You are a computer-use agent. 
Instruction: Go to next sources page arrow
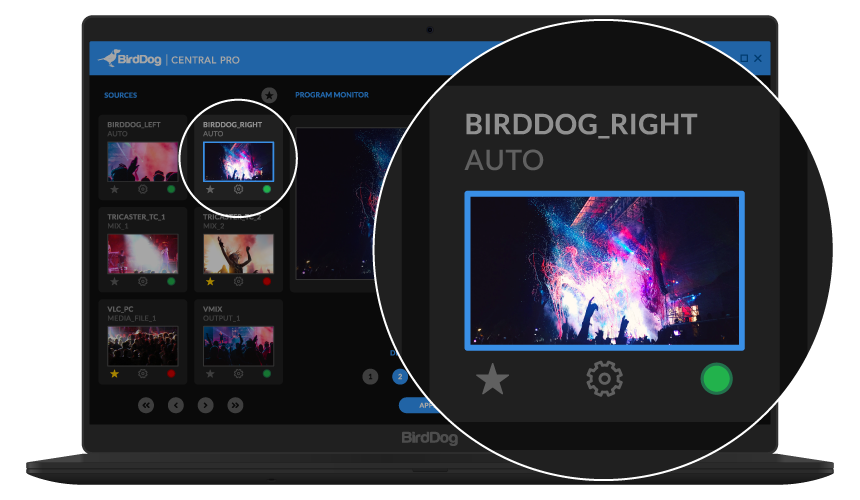pyautogui.click(x=205, y=405)
